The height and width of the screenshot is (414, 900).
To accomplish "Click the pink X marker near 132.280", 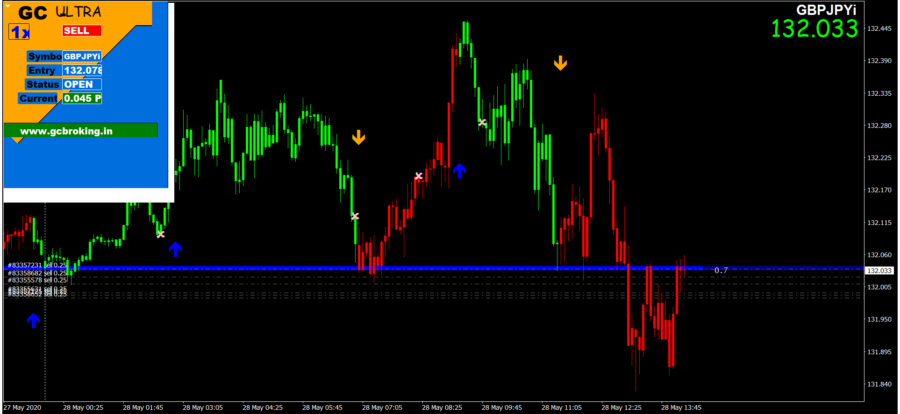I will pyautogui.click(x=482, y=123).
